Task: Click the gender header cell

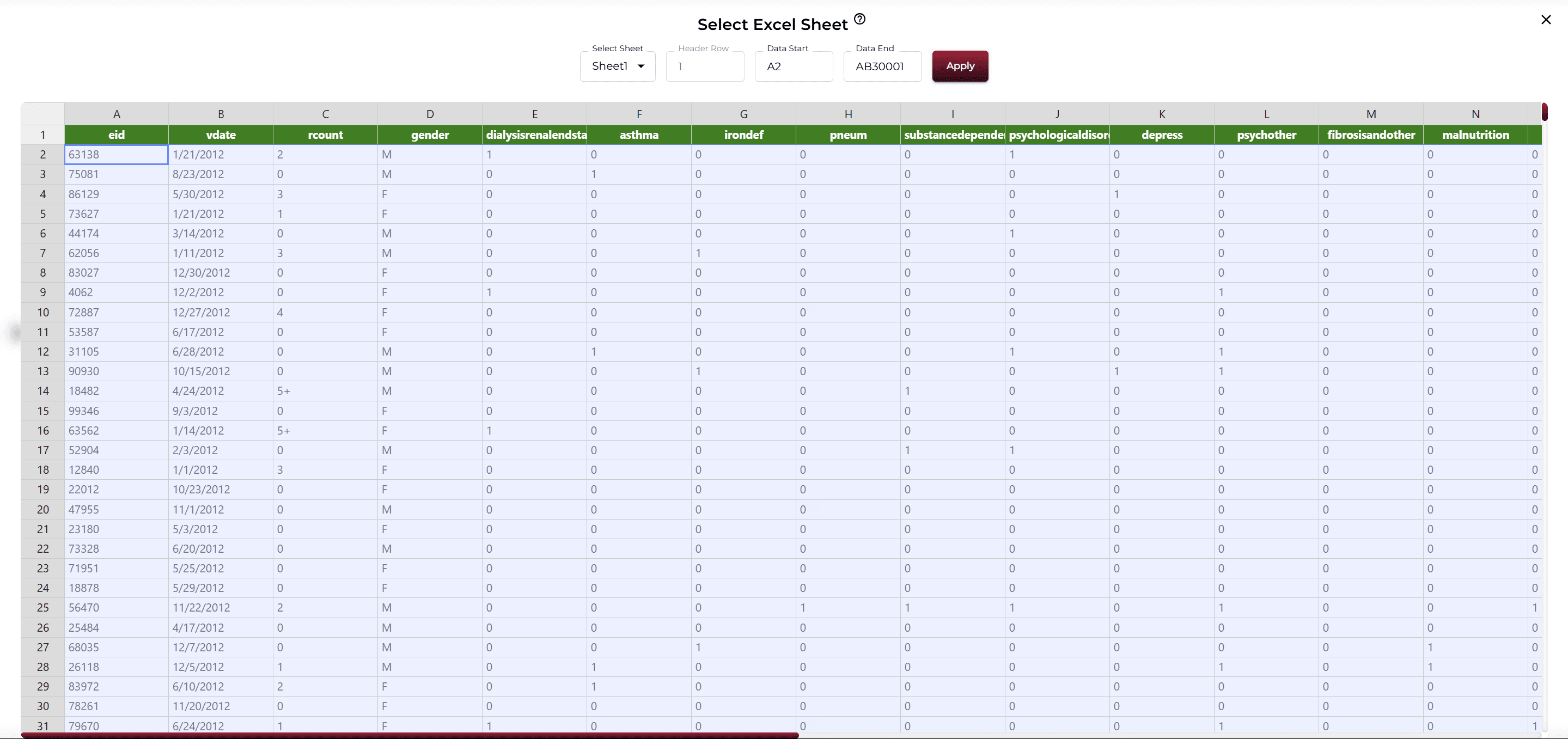Action: (430, 135)
